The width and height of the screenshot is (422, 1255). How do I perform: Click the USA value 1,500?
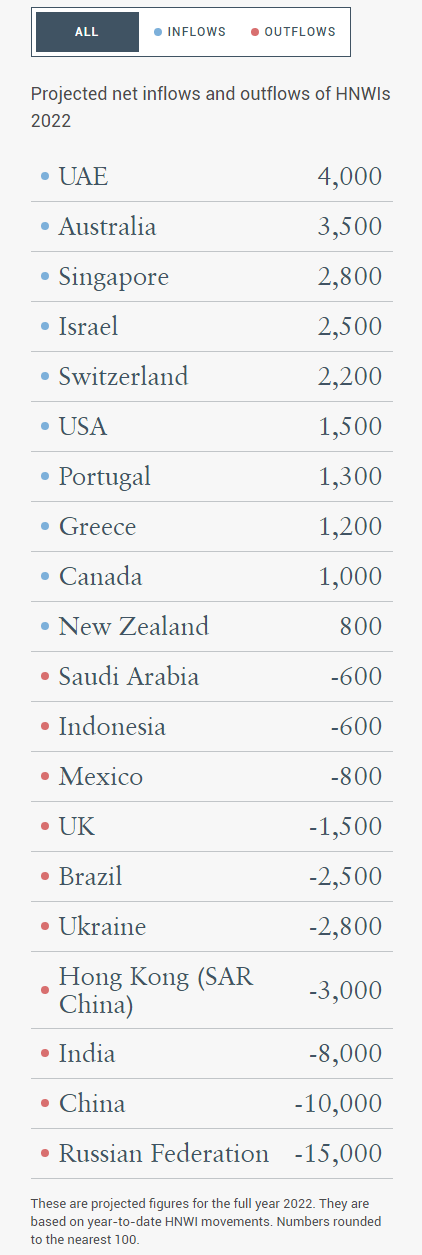[350, 427]
